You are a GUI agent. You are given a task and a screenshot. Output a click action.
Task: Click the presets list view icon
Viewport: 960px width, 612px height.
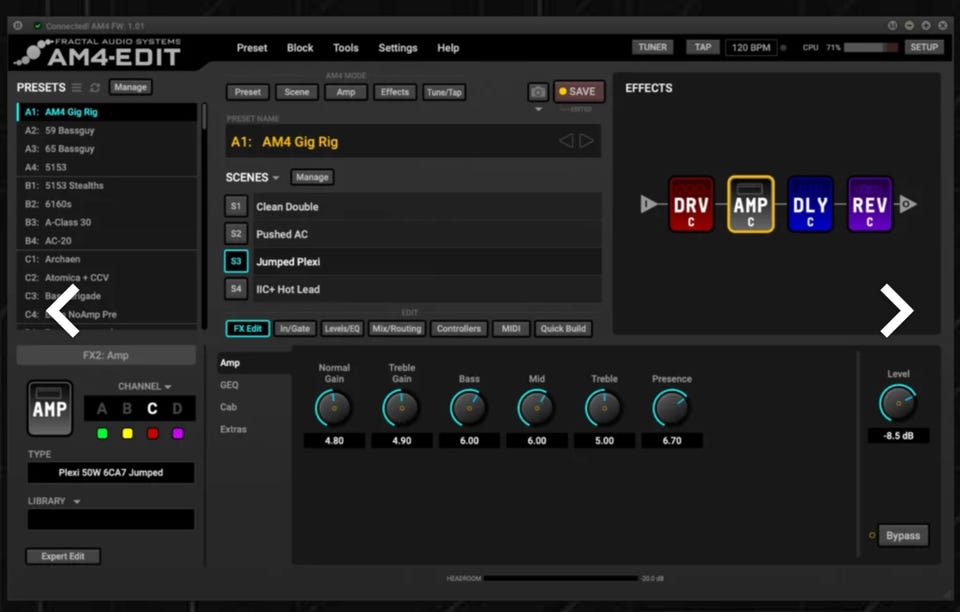coord(77,88)
